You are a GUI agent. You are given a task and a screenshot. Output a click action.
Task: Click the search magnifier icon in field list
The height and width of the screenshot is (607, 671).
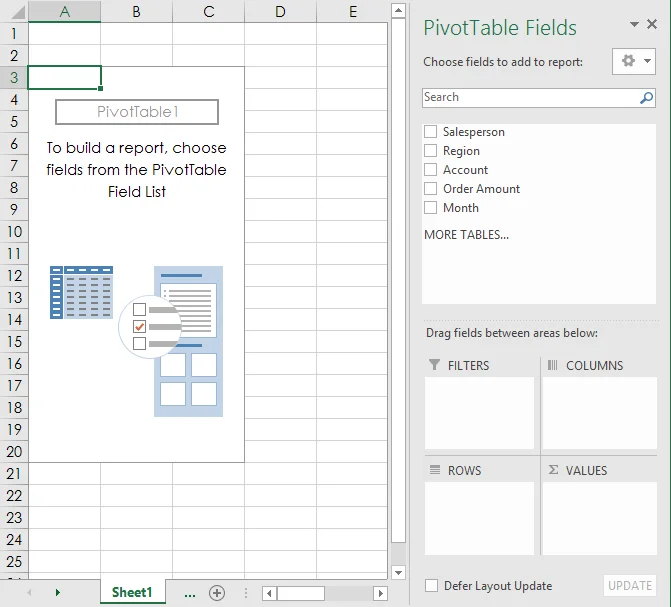point(646,98)
